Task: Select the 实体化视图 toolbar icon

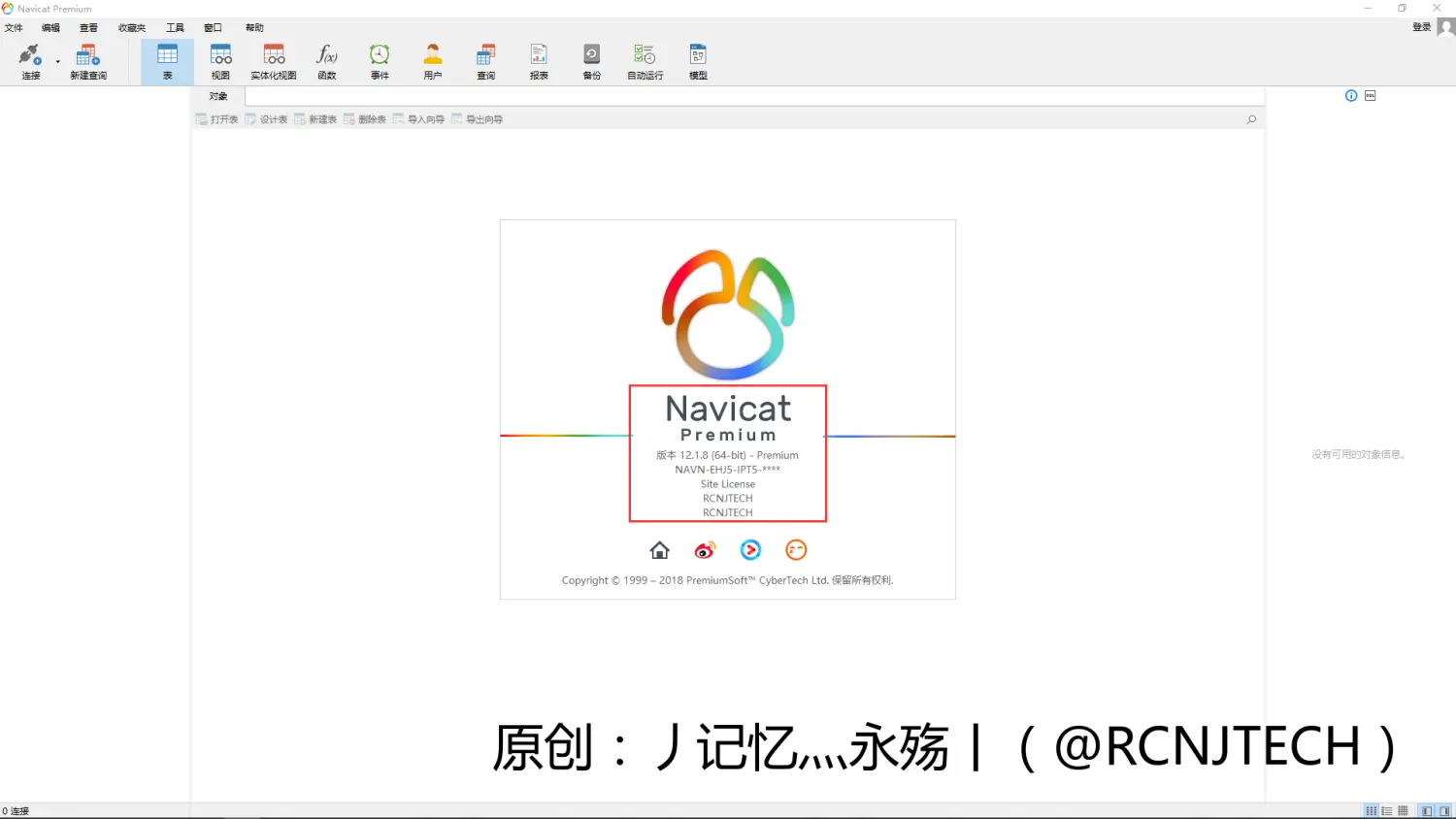Action: [274, 61]
